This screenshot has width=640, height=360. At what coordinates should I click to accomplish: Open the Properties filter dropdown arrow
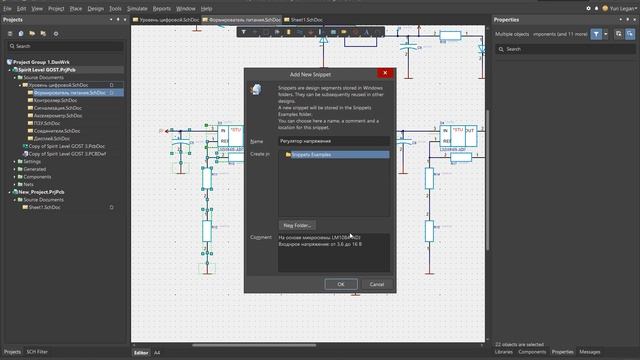click(606, 34)
